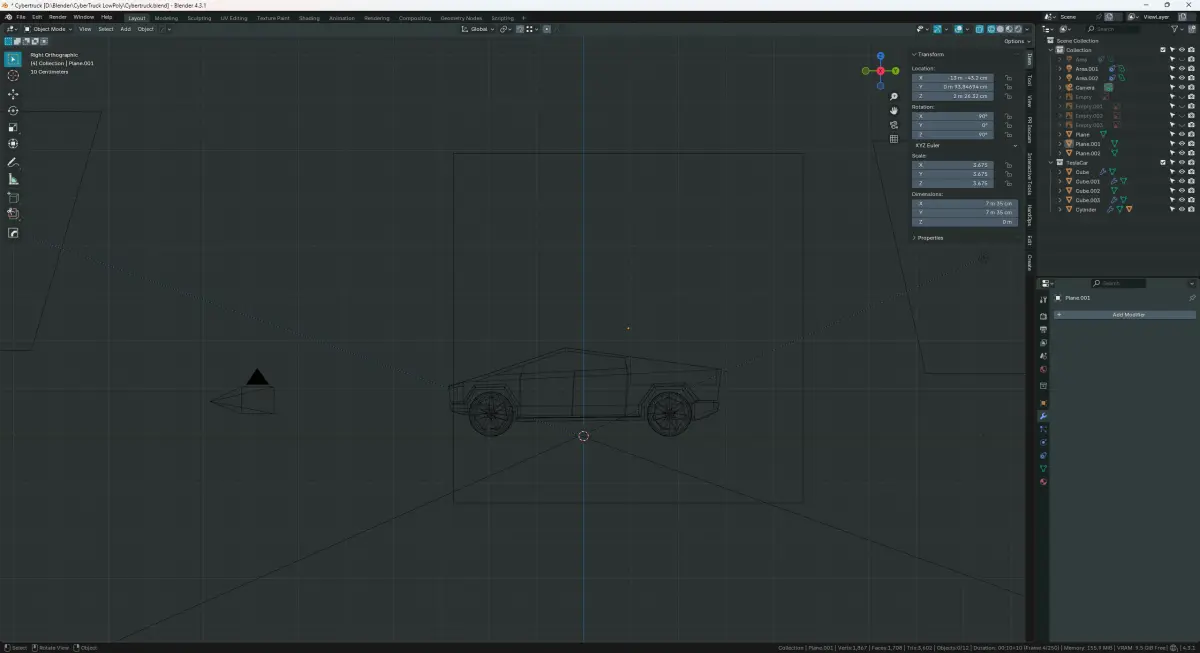This screenshot has width=1200, height=653.
Task: Toggle TeslaCar collection exclude checkbox
Action: pyautogui.click(x=1163, y=162)
